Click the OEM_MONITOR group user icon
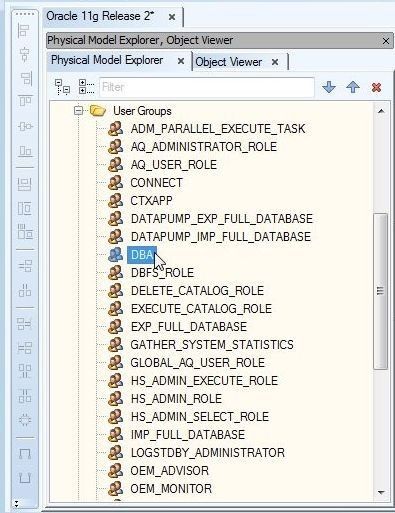Image resolution: width=395 pixels, height=513 pixels. click(116, 488)
